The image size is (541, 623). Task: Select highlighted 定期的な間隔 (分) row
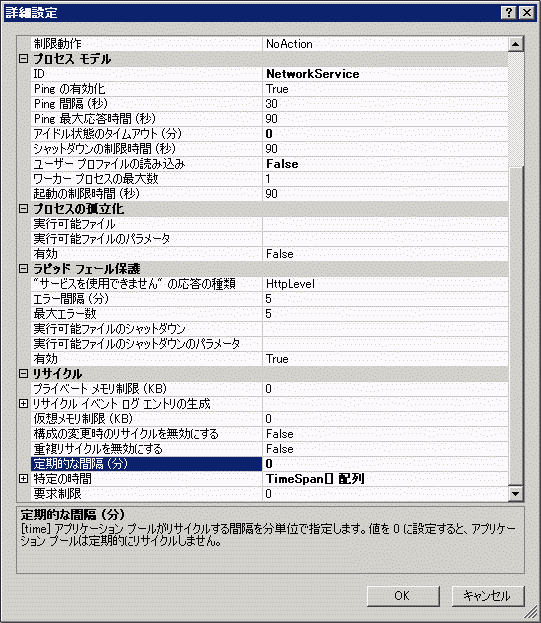(147, 464)
